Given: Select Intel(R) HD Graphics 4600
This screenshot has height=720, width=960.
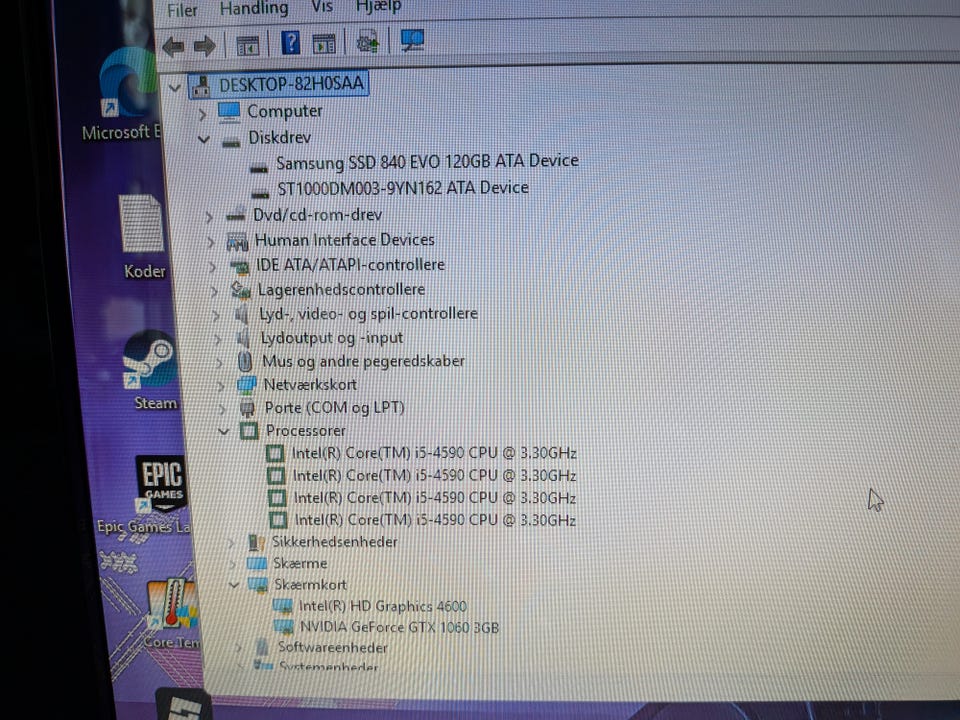Looking at the screenshot, I should tap(383, 606).
